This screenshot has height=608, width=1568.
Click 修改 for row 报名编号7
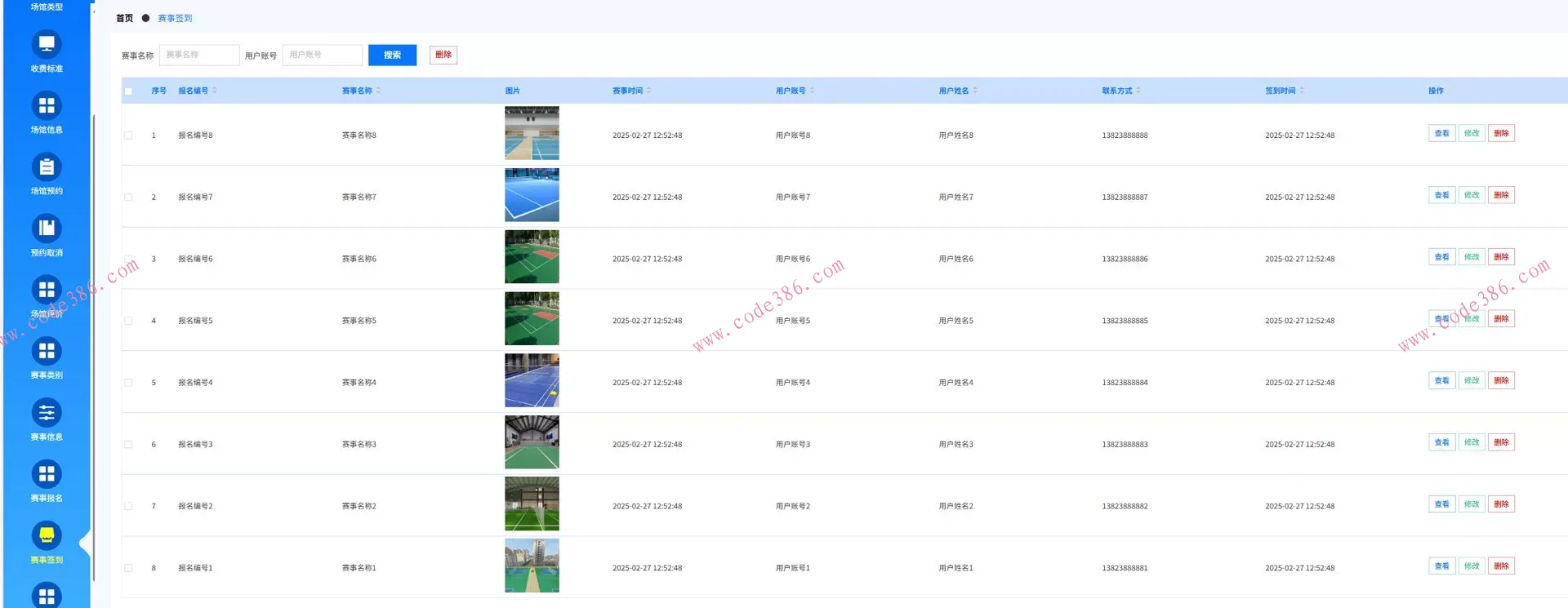[1472, 195]
